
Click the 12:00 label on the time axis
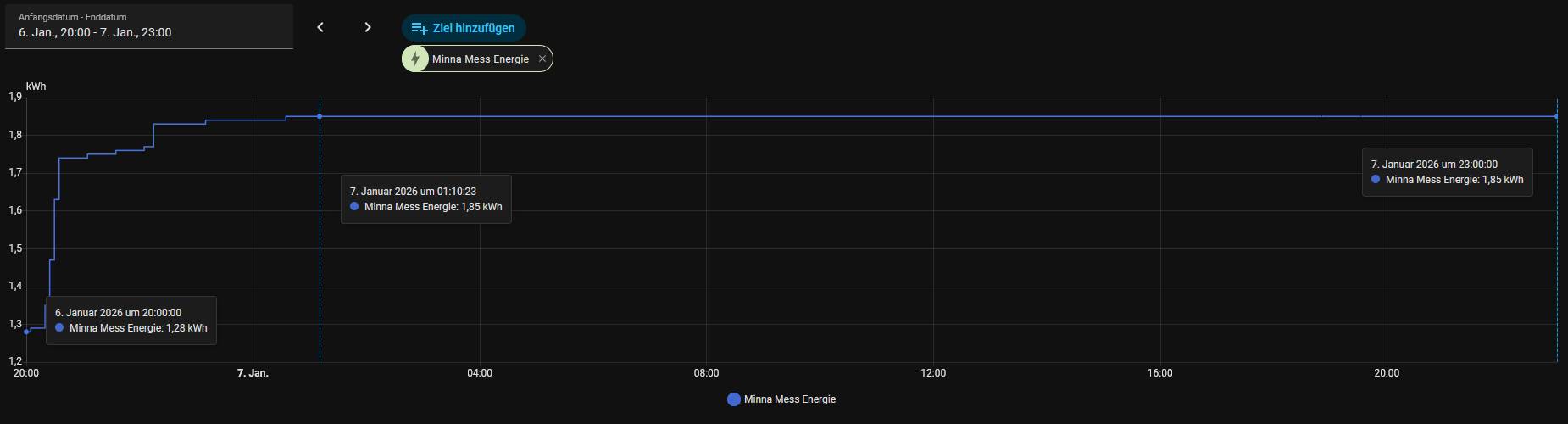pyautogui.click(x=933, y=373)
